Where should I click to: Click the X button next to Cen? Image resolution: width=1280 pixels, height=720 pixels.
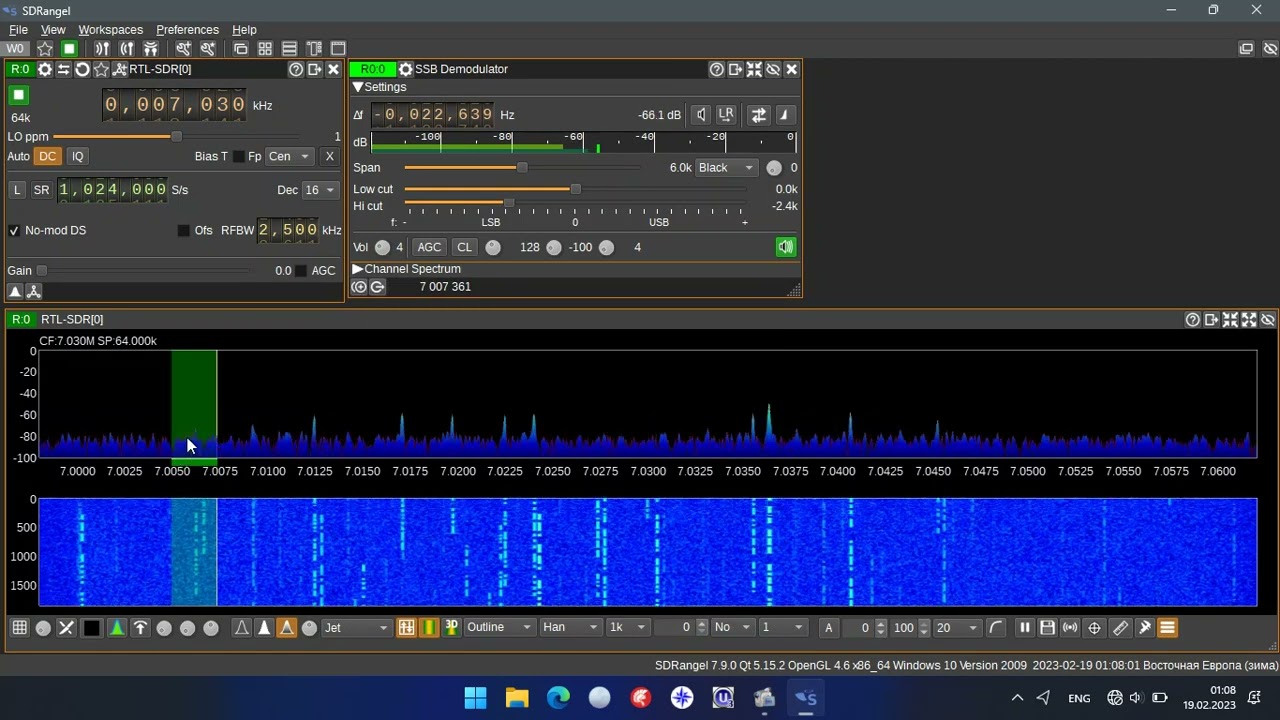[329, 156]
